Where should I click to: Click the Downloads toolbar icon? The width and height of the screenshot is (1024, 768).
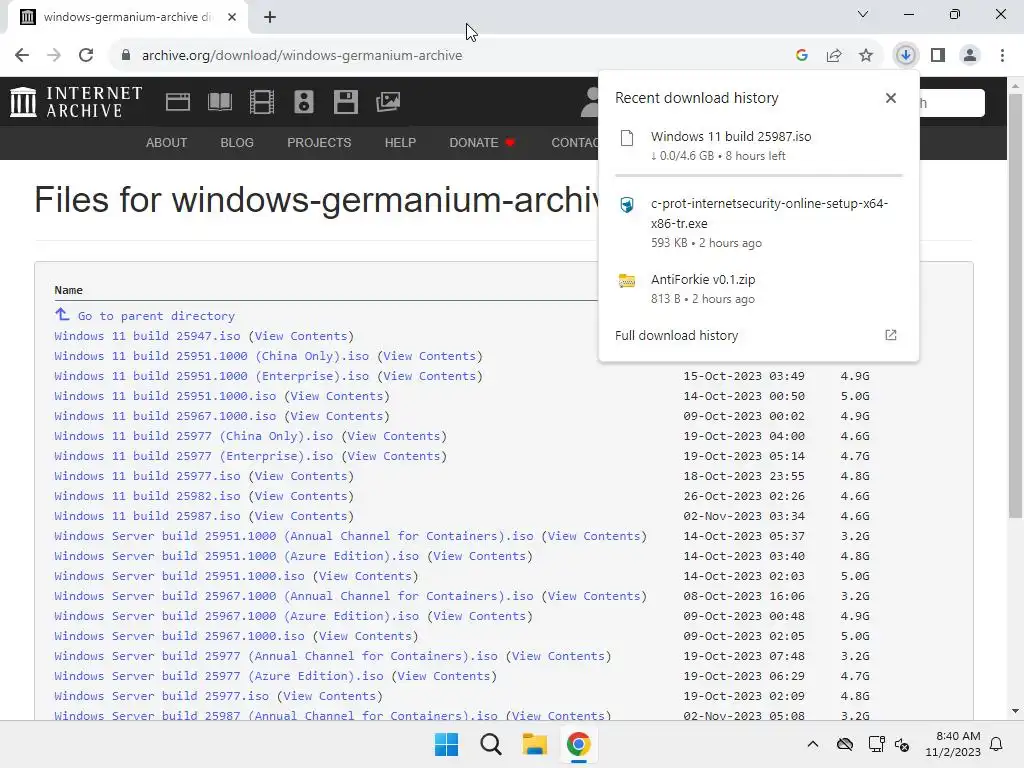[905, 56]
